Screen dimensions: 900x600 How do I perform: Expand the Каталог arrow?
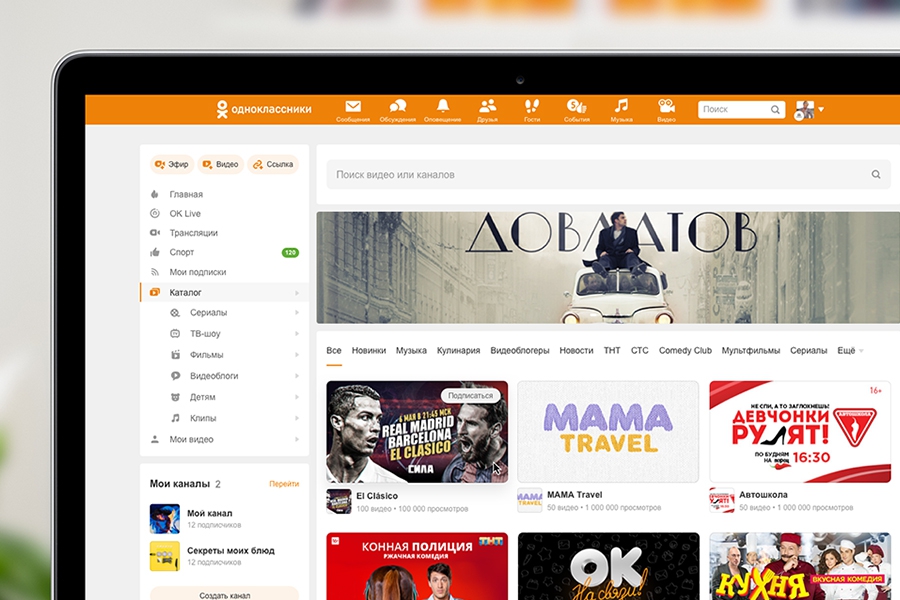click(297, 293)
